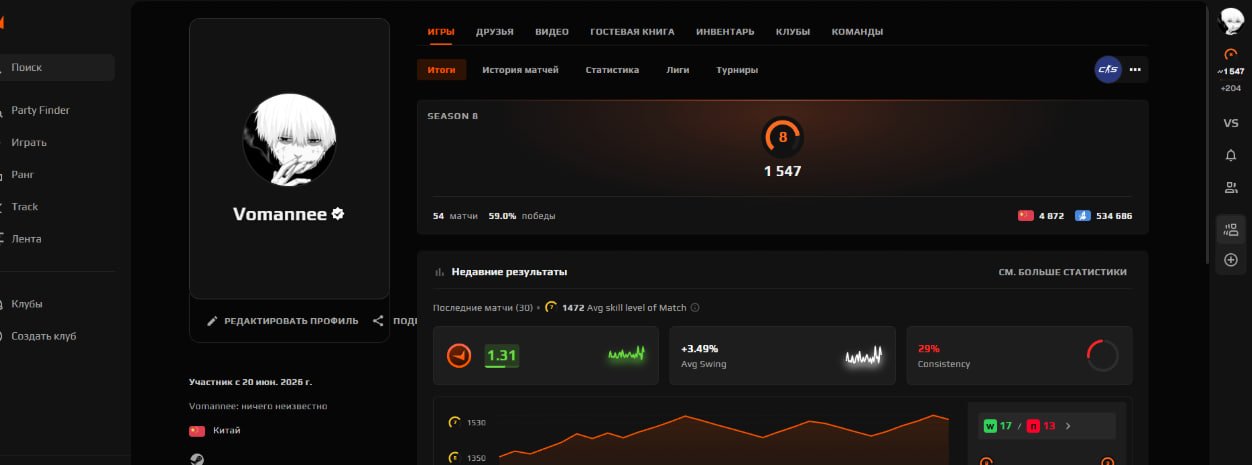Click the Steam icon under Китай
The image size is (1252, 465).
coord(197,460)
